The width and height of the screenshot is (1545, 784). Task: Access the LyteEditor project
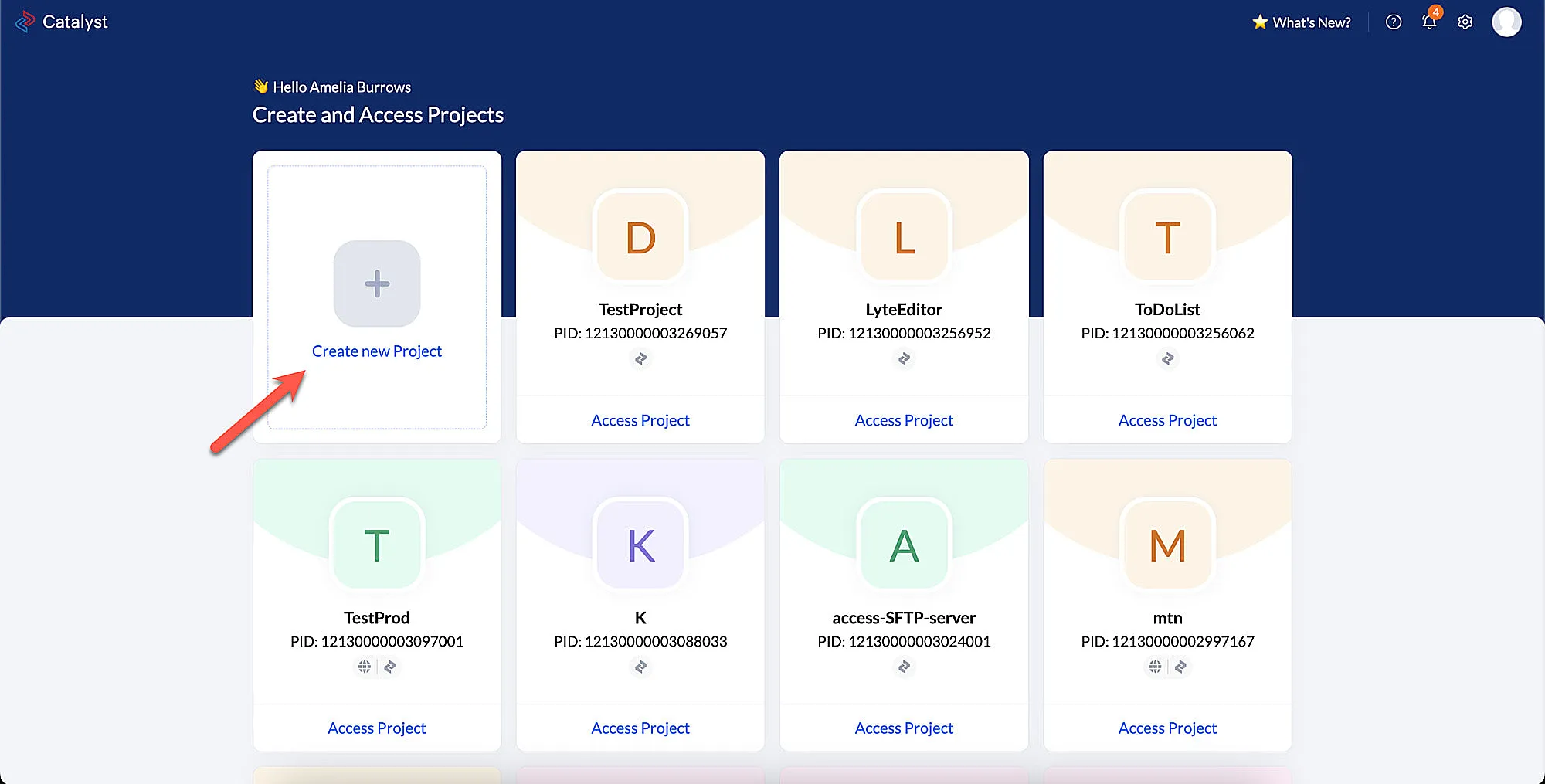point(904,420)
